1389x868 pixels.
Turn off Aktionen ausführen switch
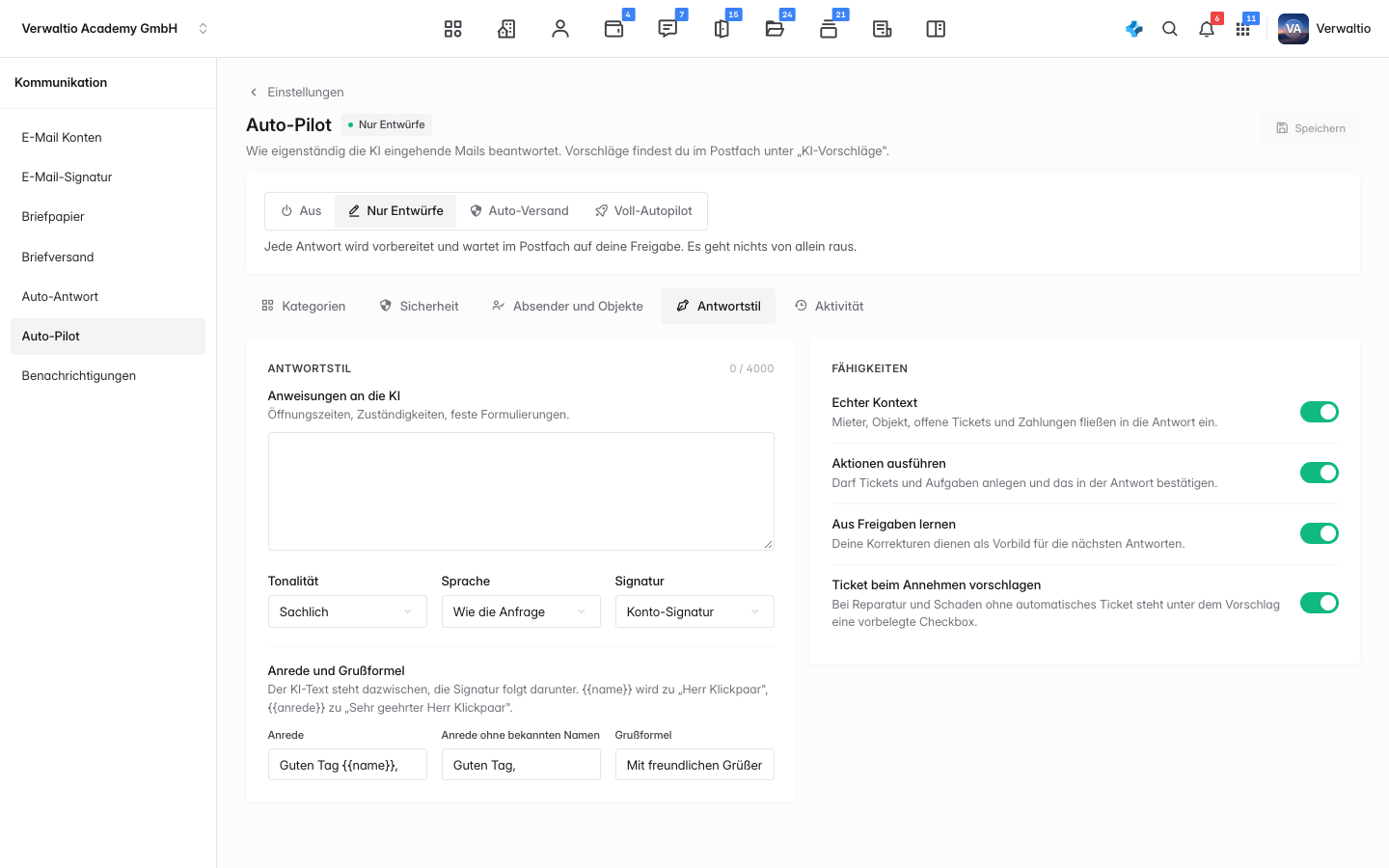(1320, 473)
